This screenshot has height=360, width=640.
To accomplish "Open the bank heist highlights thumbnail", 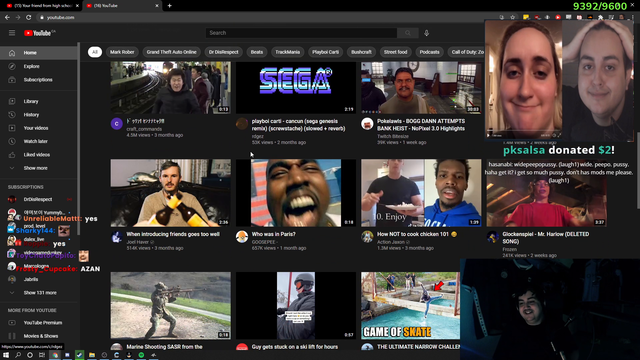I will pyautogui.click(x=421, y=87).
